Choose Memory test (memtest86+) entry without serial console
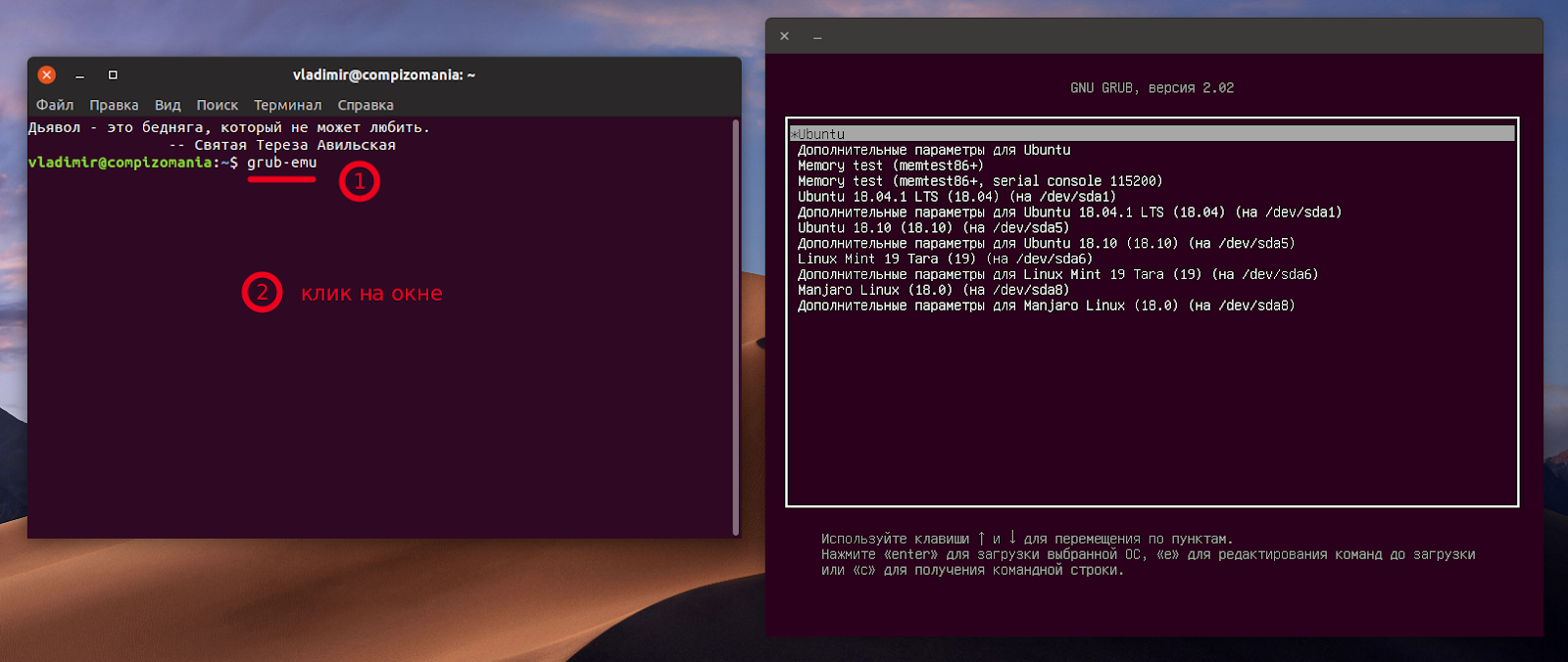 (890, 165)
